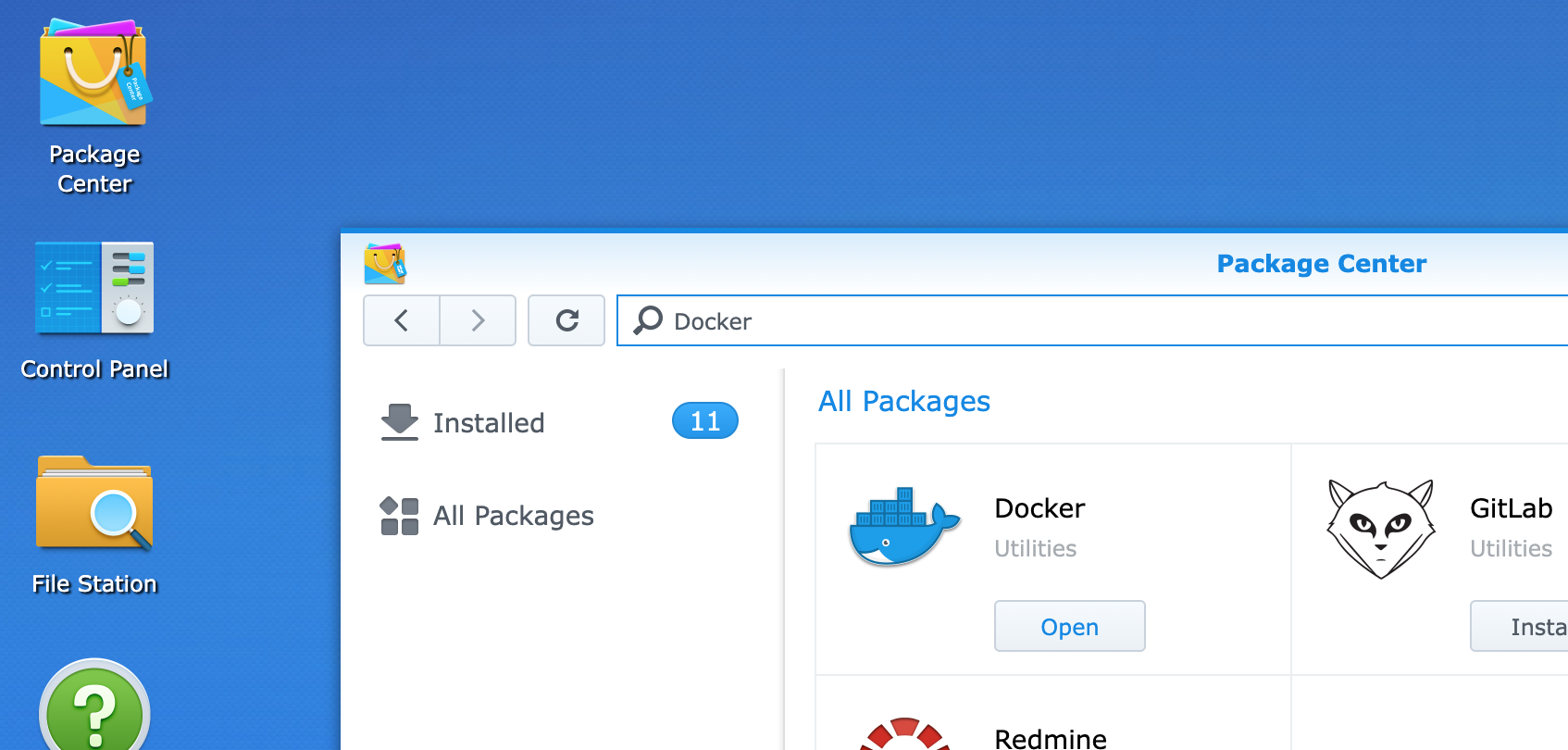Viewport: 1568px width, 750px height.
Task: Click the Docker whale icon
Action: click(x=904, y=526)
